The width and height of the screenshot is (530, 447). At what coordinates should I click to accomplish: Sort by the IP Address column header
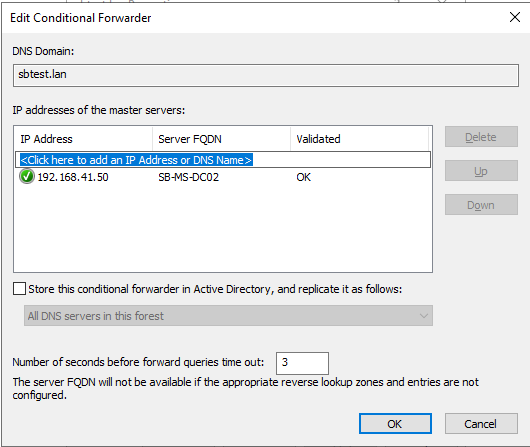(x=83, y=139)
